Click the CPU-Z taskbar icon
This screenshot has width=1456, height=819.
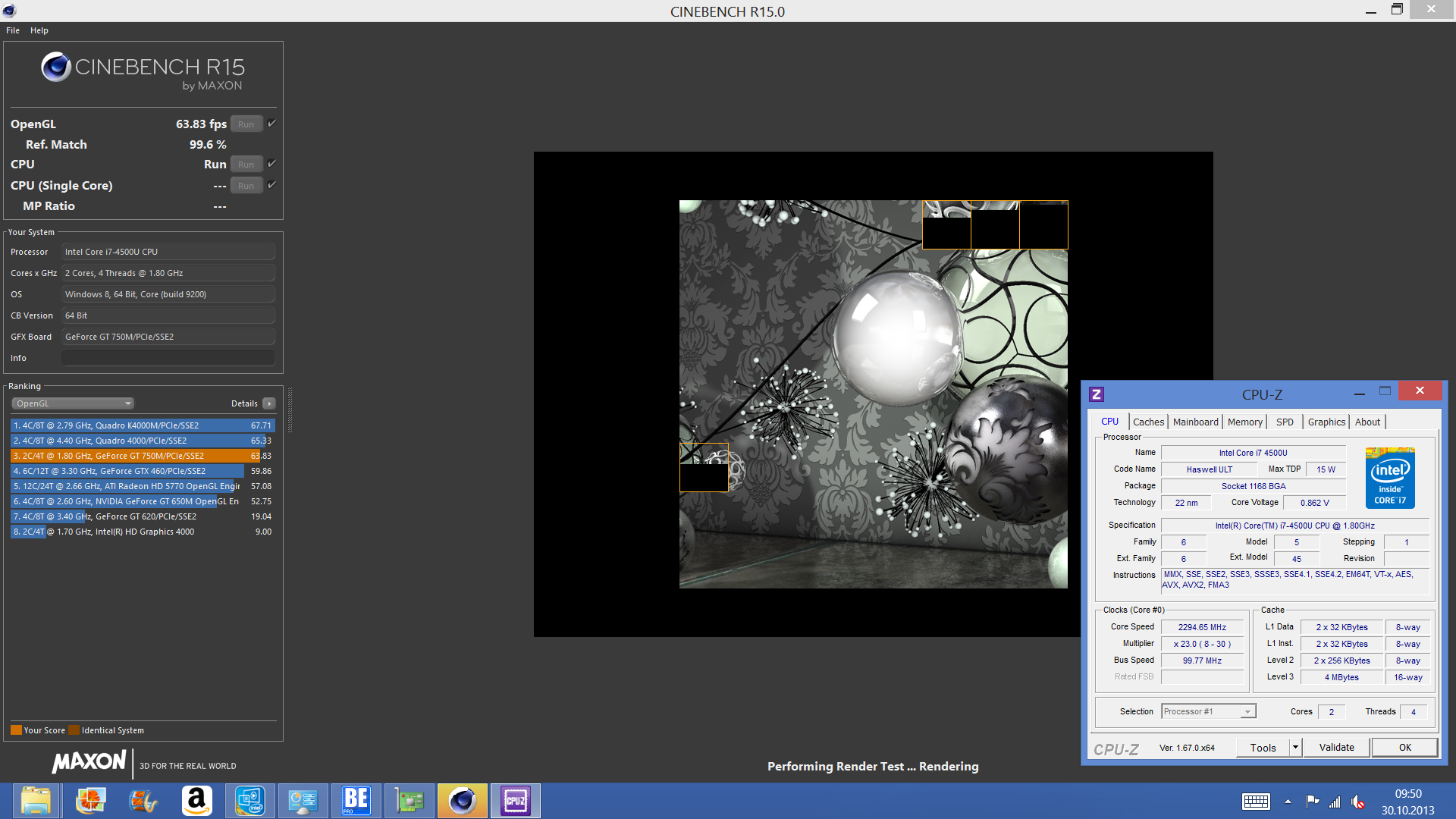tap(516, 801)
